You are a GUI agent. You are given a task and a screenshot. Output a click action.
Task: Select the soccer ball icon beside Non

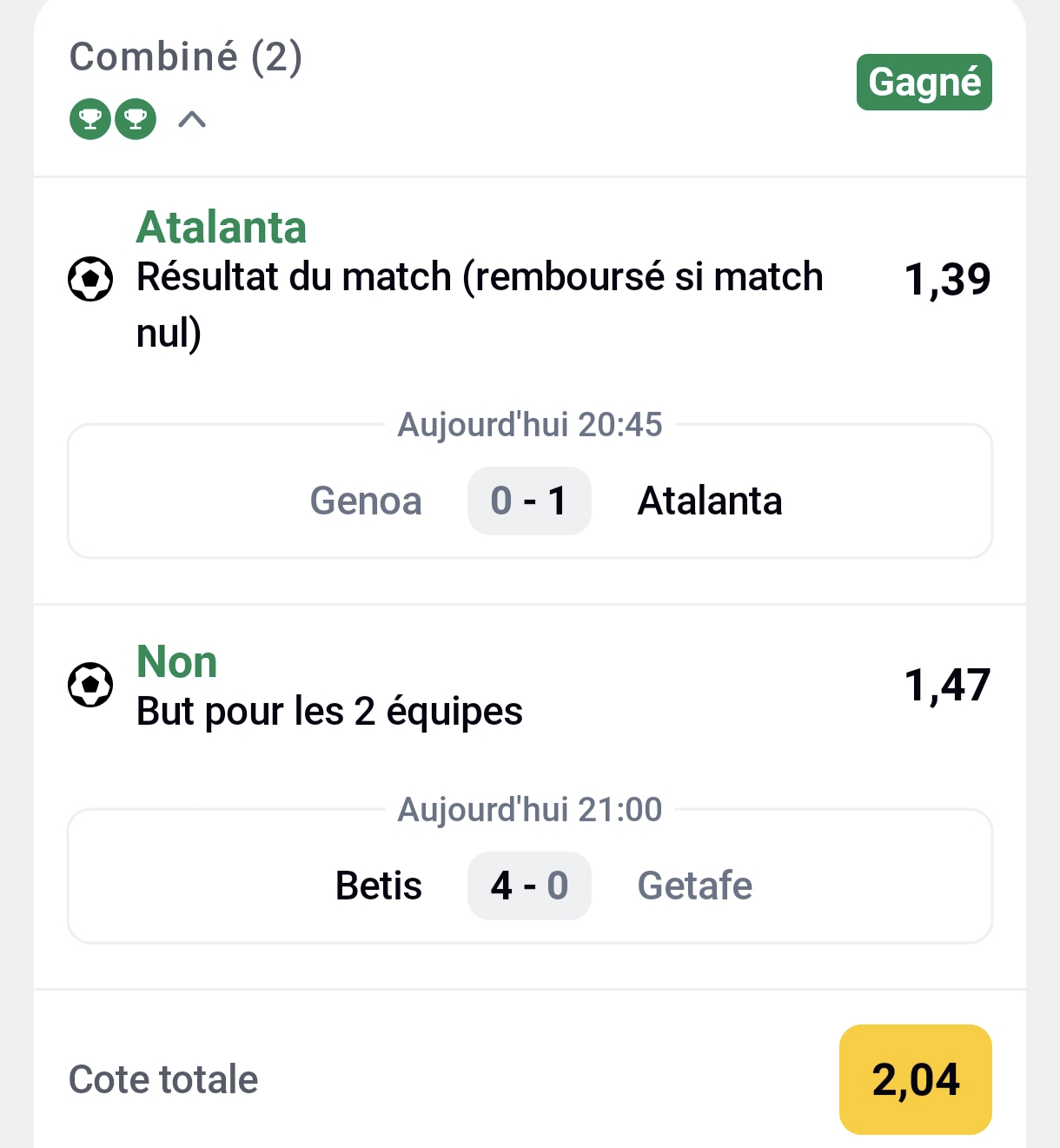pyautogui.click(x=89, y=686)
